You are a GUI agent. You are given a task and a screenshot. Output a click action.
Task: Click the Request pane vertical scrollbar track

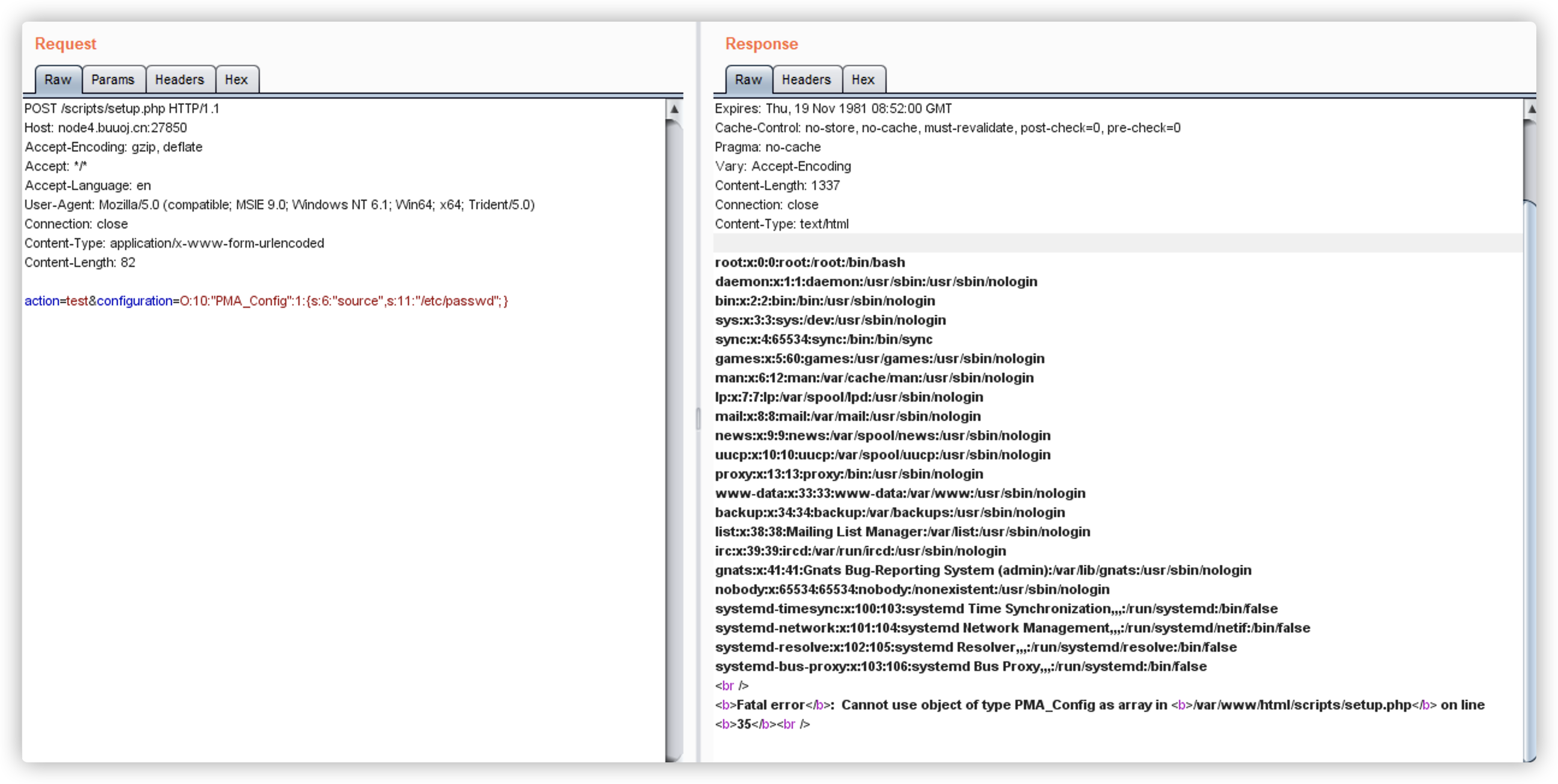click(x=674, y=441)
